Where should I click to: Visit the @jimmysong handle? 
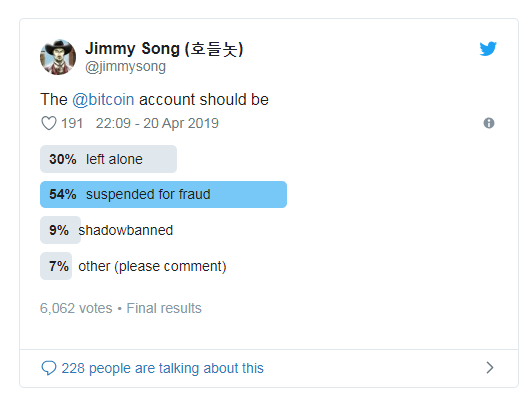point(126,66)
